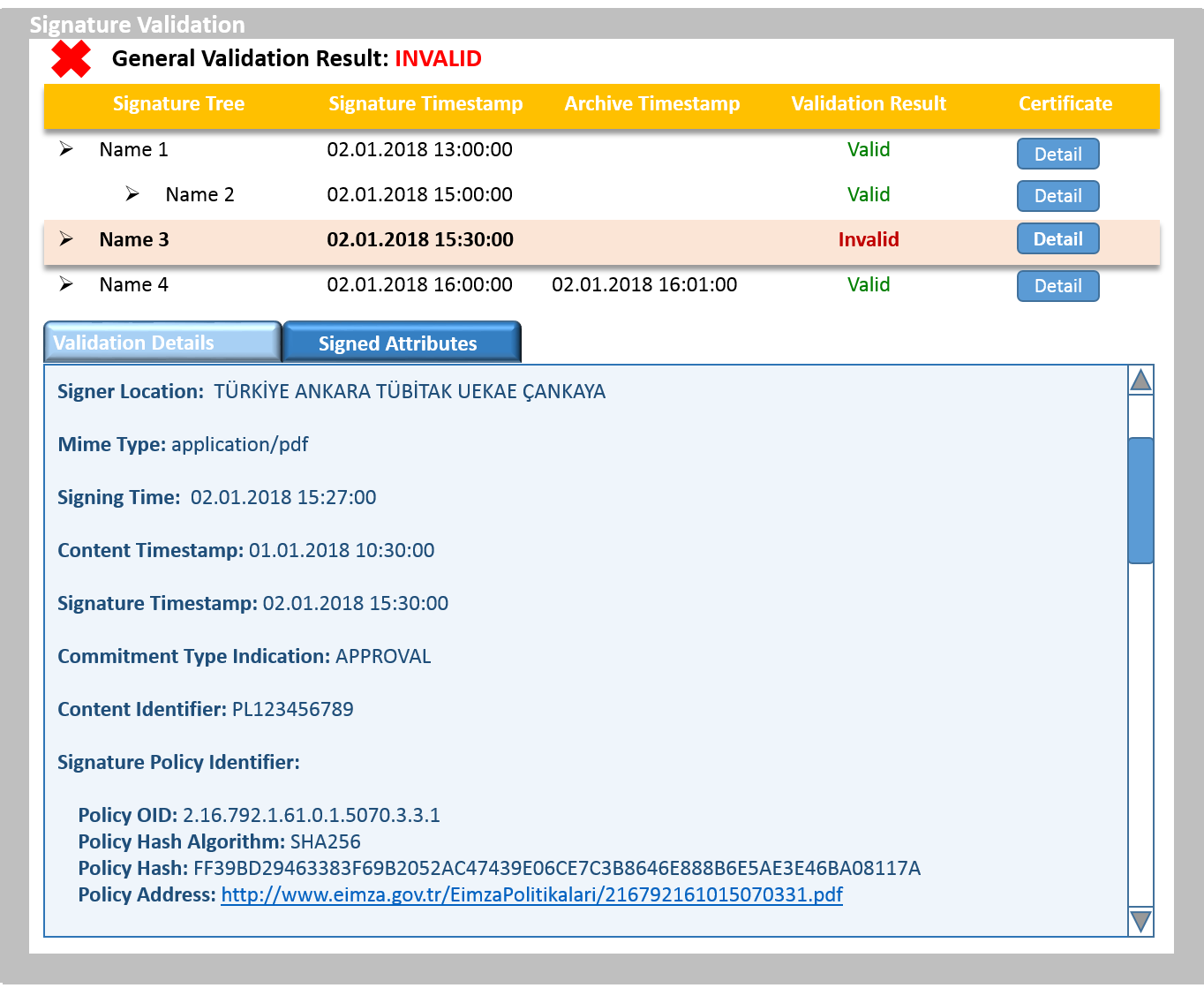Screen dimensions: 1204x988
Task: Open the Policy Address PDF link
Action: (531, 894)
